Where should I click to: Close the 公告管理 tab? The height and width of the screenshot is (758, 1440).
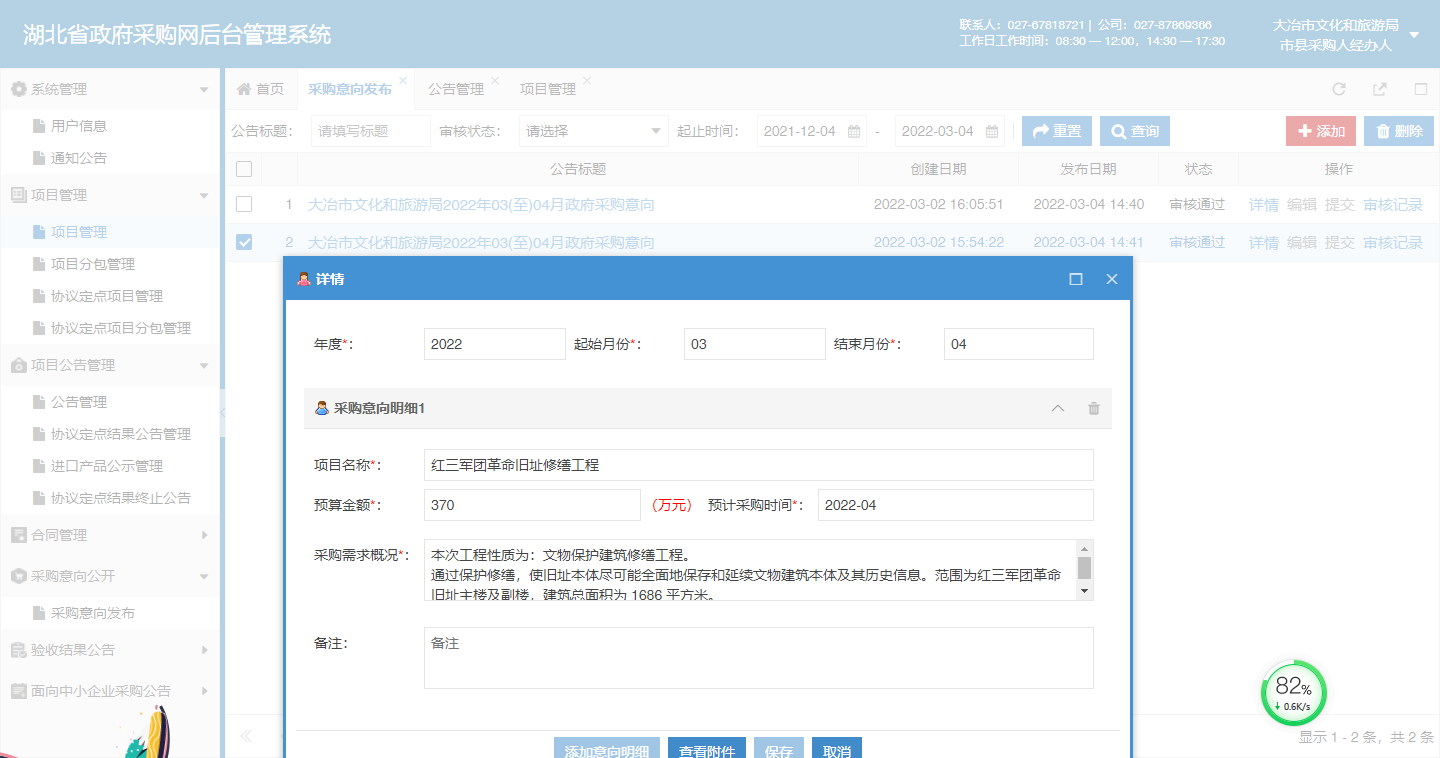pyautogui.click(x=495, y=80)
